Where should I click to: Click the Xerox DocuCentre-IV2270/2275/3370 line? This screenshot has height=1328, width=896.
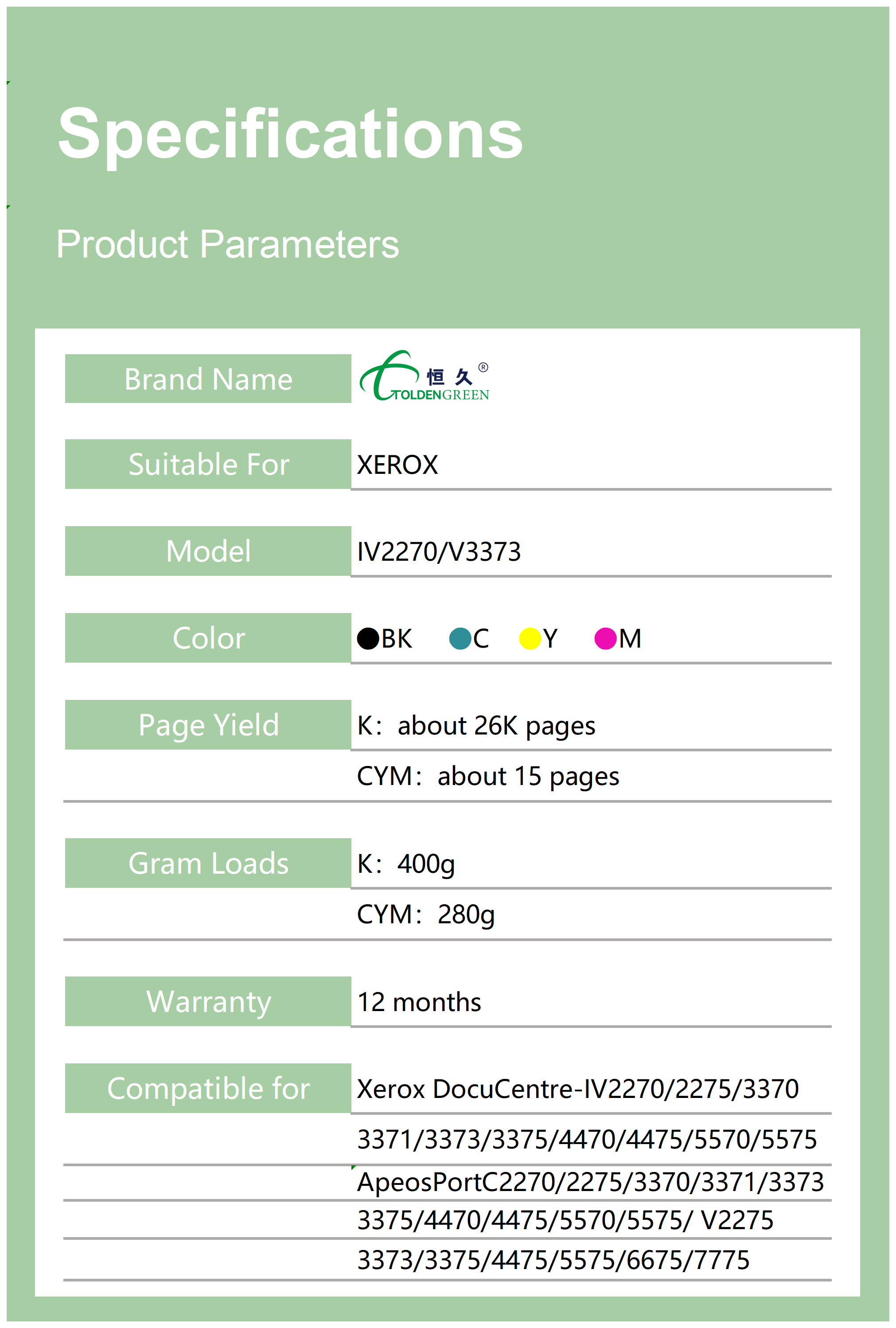coord(577,1089)
